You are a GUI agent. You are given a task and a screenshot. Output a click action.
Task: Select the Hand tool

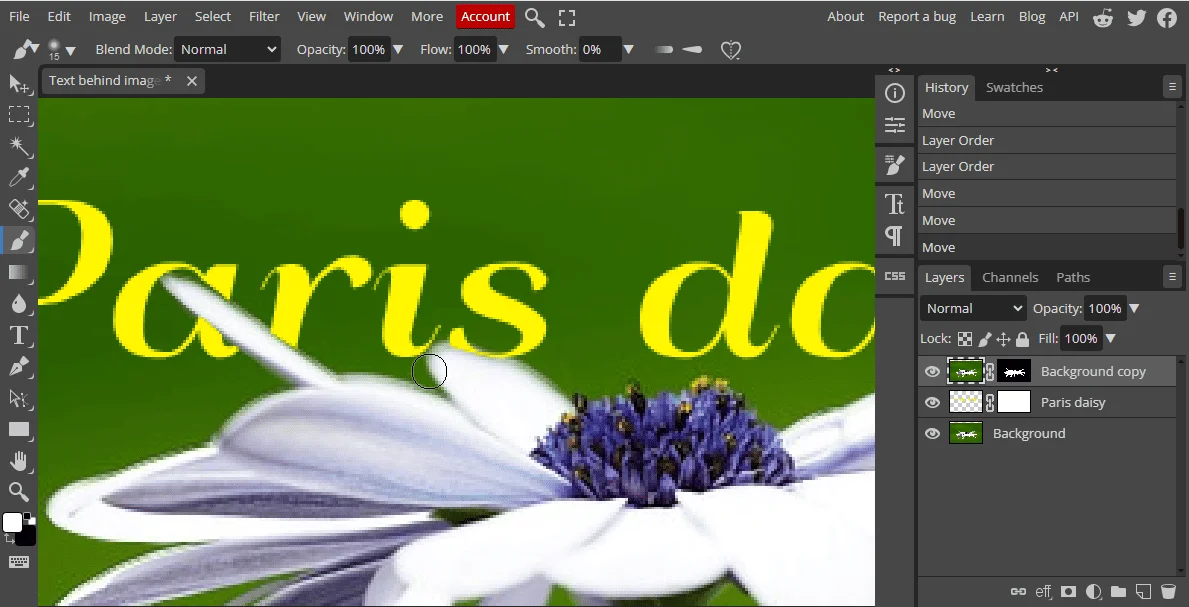click(x=19, y=461)
